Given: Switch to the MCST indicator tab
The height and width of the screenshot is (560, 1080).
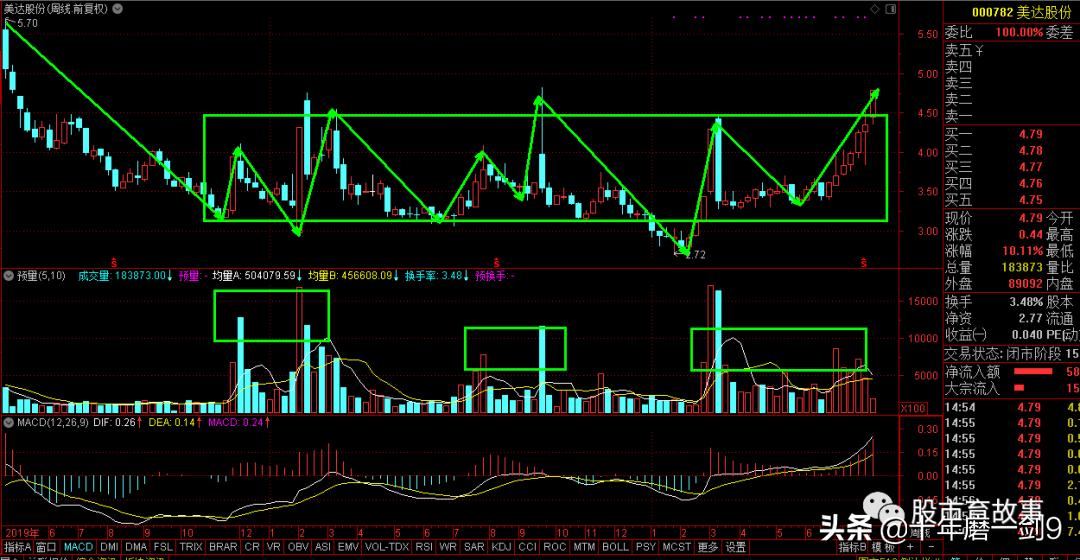Looking at the screenshot, I should [x=676, y=547].
